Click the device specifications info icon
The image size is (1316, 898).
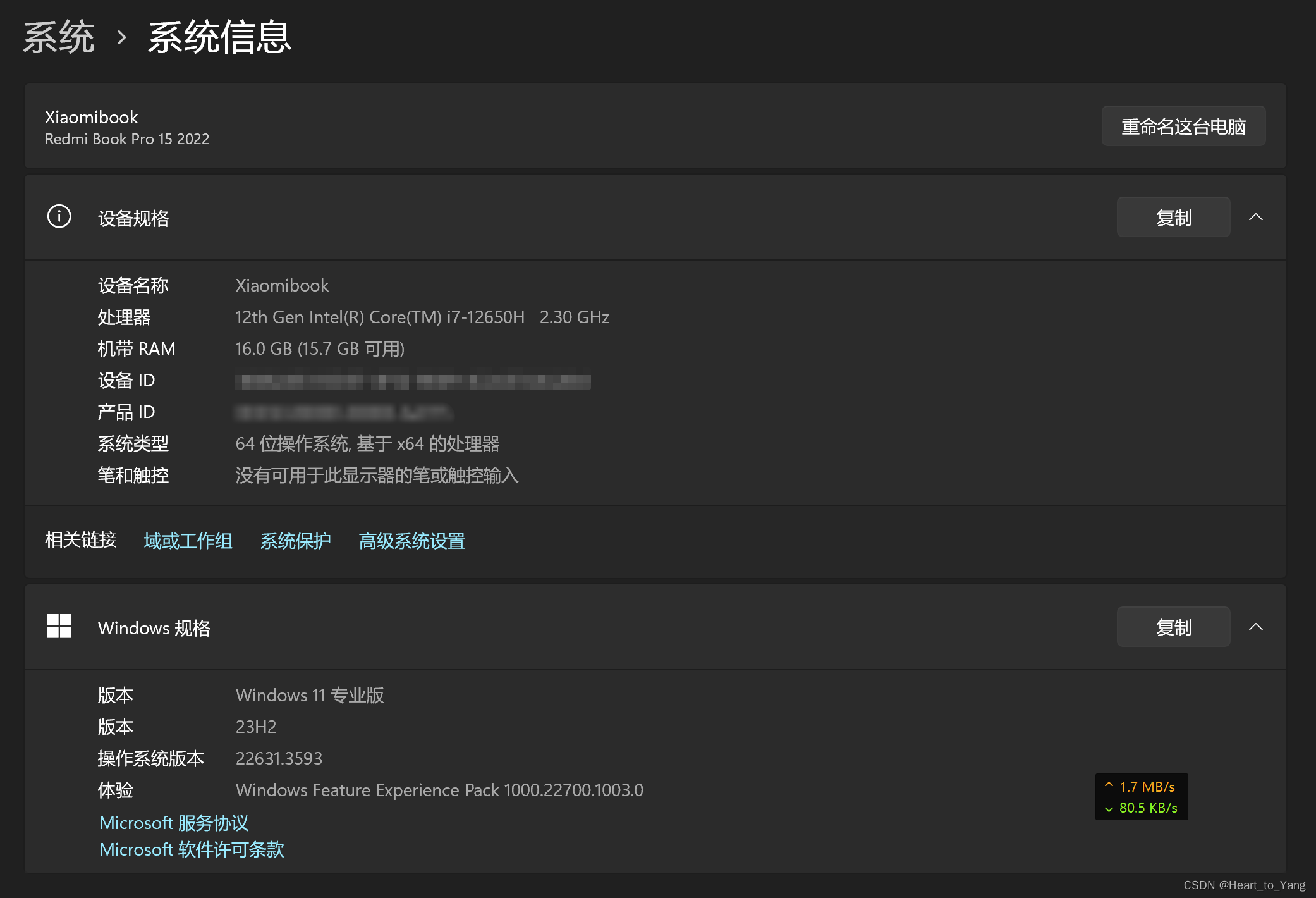(59, 217)
